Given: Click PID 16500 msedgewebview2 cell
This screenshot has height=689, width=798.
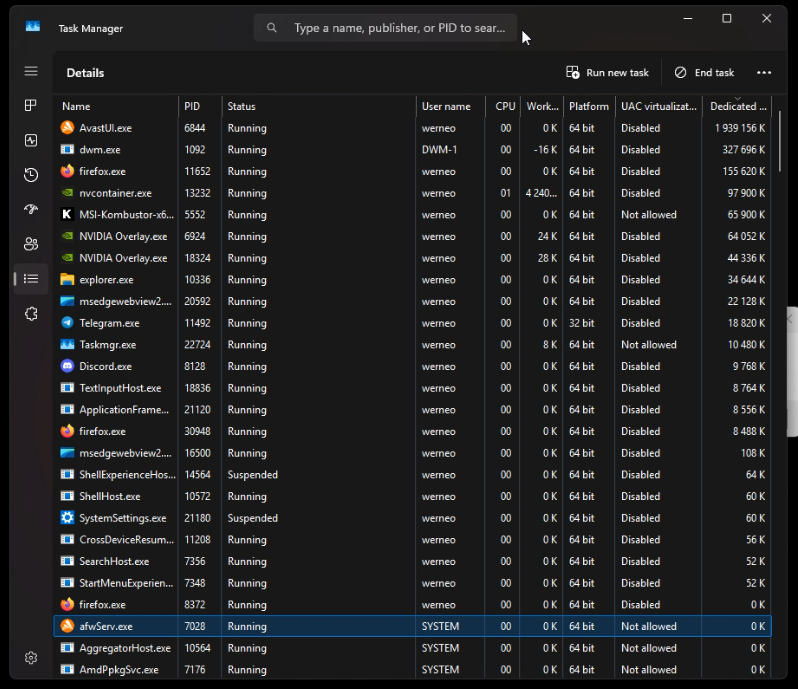Looking at the screenshot, I should pos(197,453).
